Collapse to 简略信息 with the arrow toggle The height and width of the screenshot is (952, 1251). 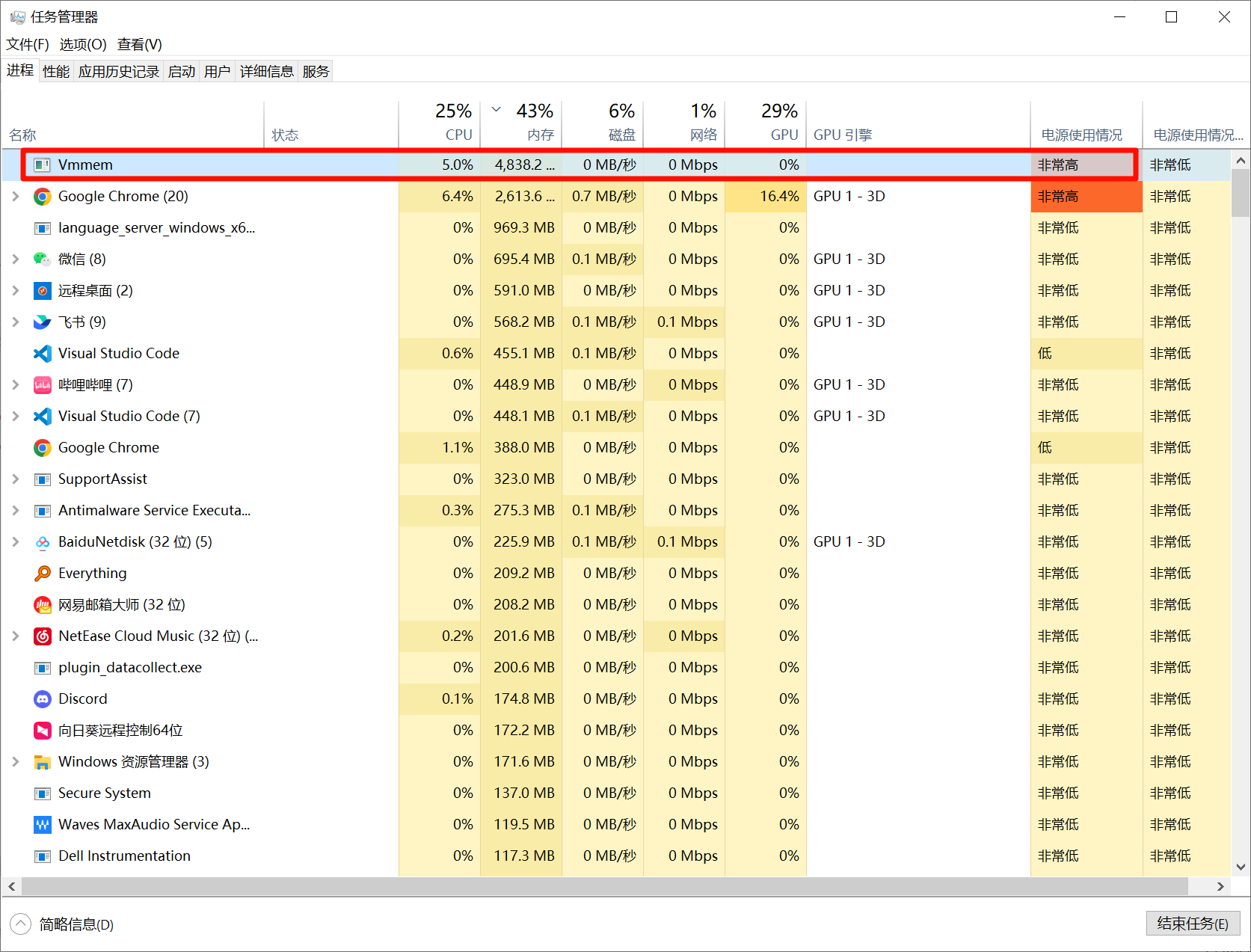click(x=21, y=924)
